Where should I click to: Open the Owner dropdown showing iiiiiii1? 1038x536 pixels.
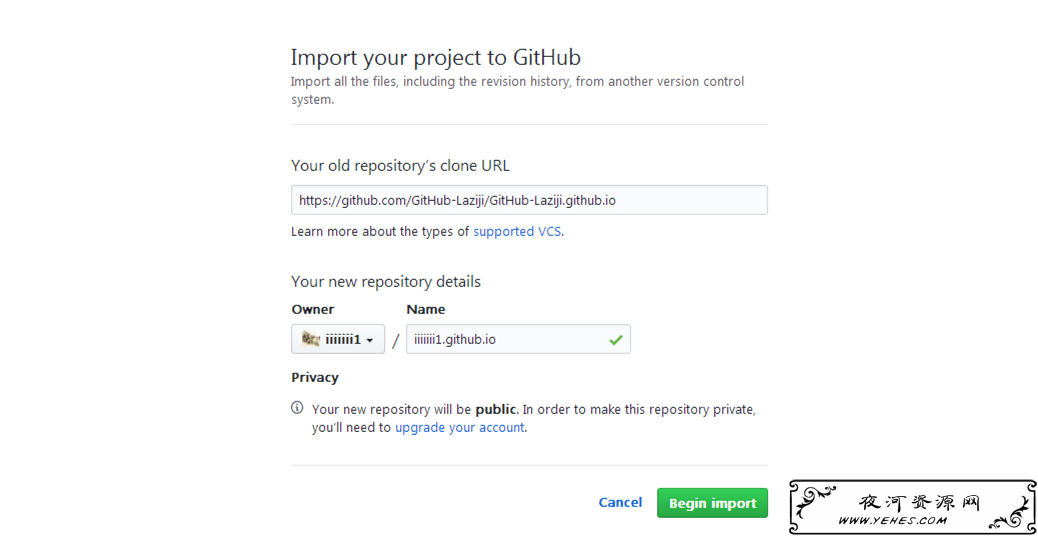(338, 339)
